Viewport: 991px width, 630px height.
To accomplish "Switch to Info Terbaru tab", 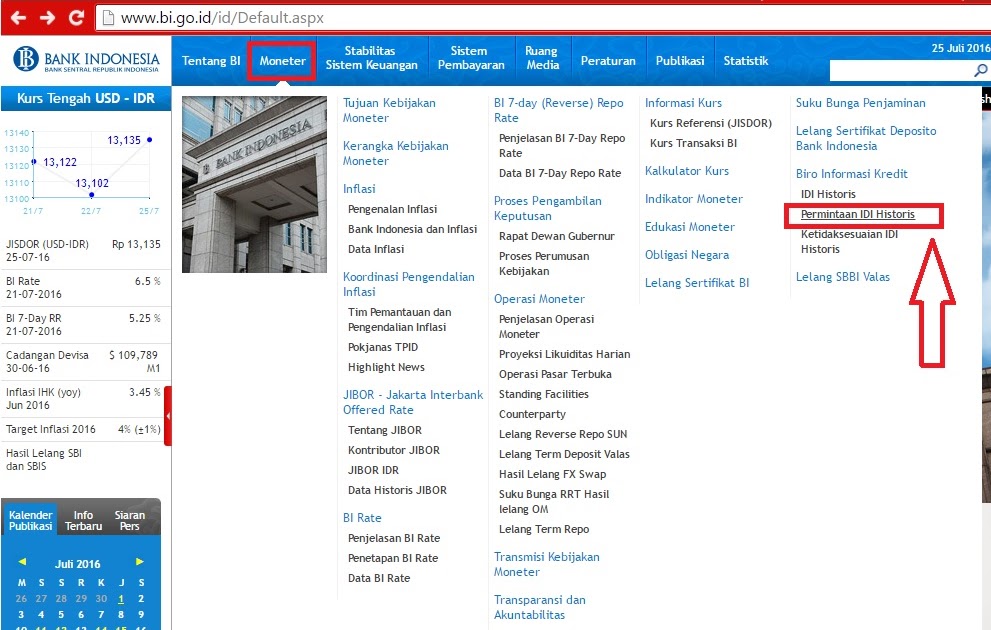I will coord(83,520).
